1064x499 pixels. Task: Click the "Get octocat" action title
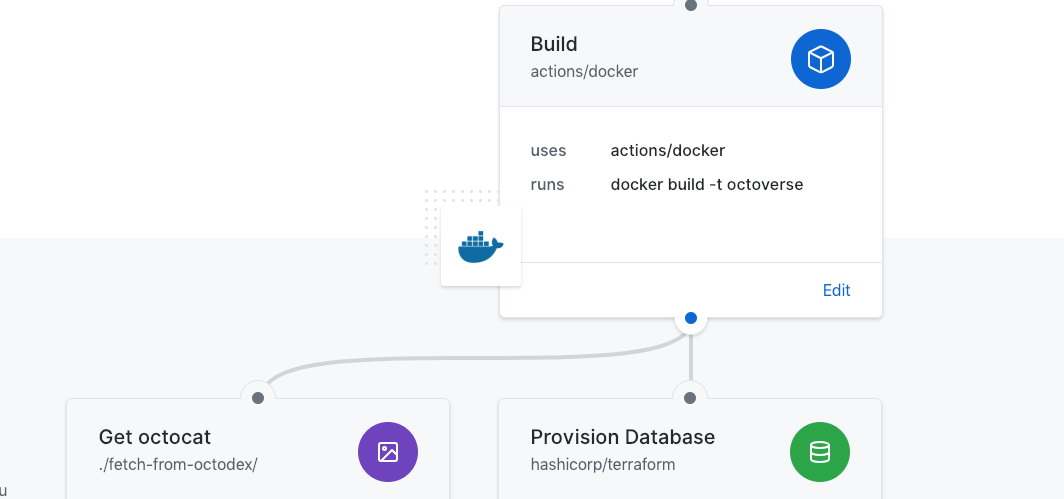pos(155,437)
